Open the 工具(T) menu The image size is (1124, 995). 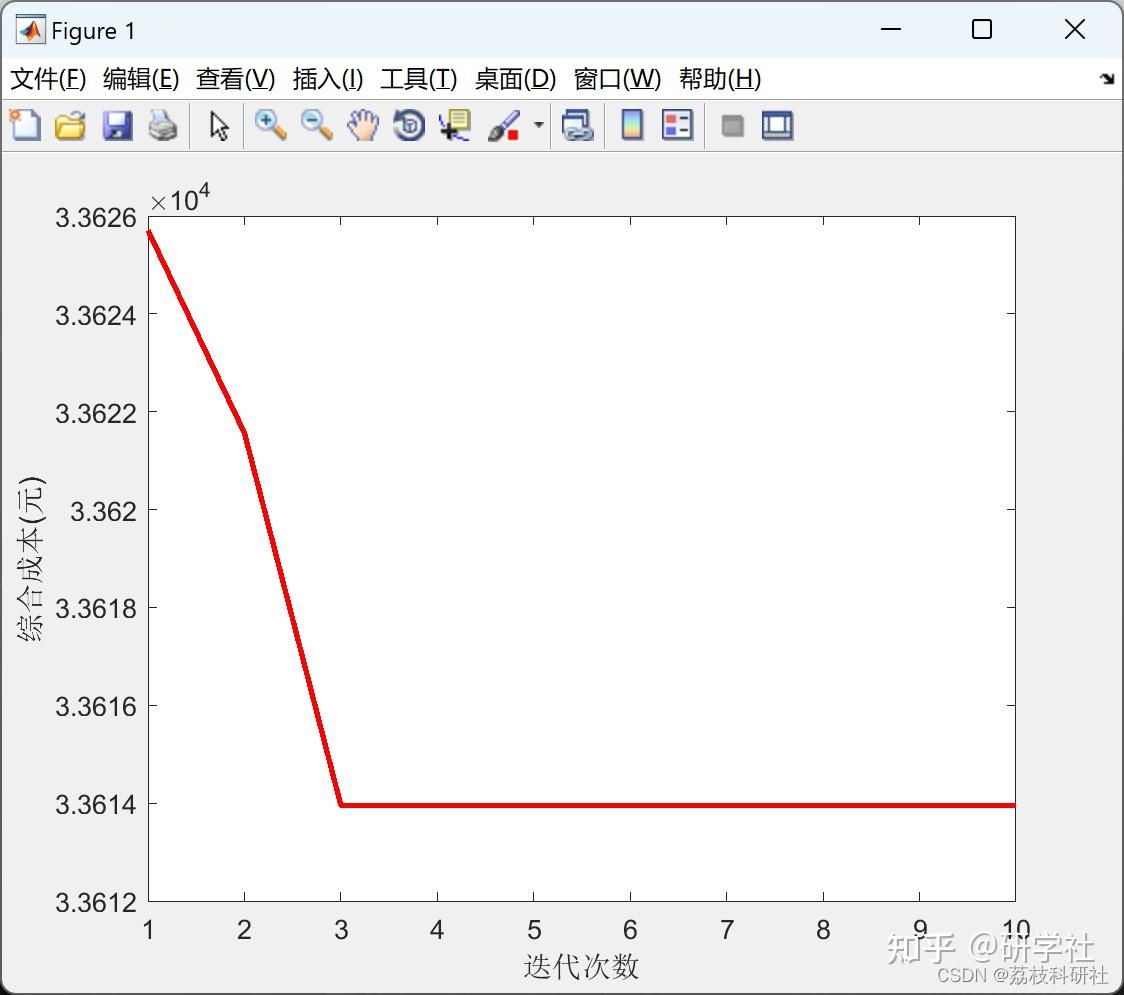click(419, 79)
